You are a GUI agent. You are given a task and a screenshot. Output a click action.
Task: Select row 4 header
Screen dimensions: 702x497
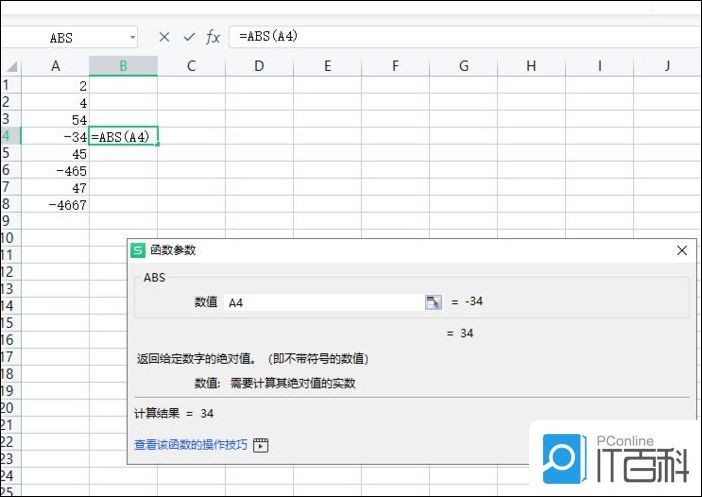11,136
